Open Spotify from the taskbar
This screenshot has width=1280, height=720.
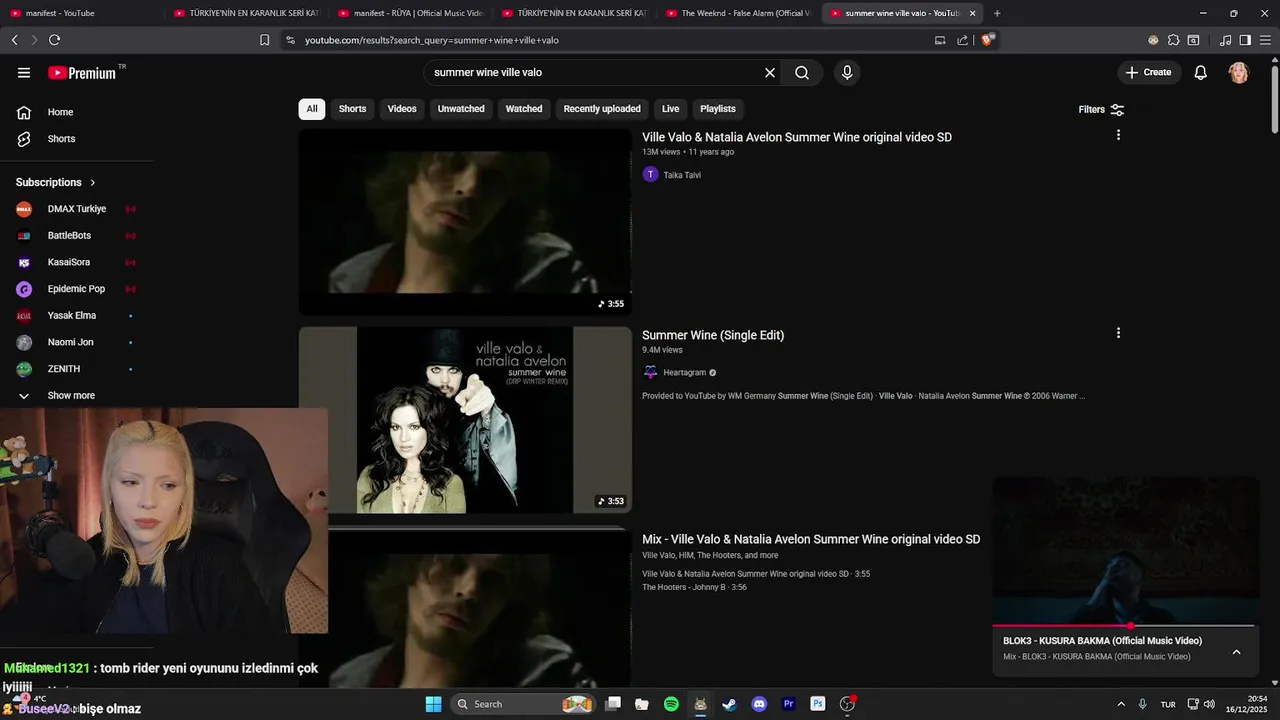pos(671,704)
